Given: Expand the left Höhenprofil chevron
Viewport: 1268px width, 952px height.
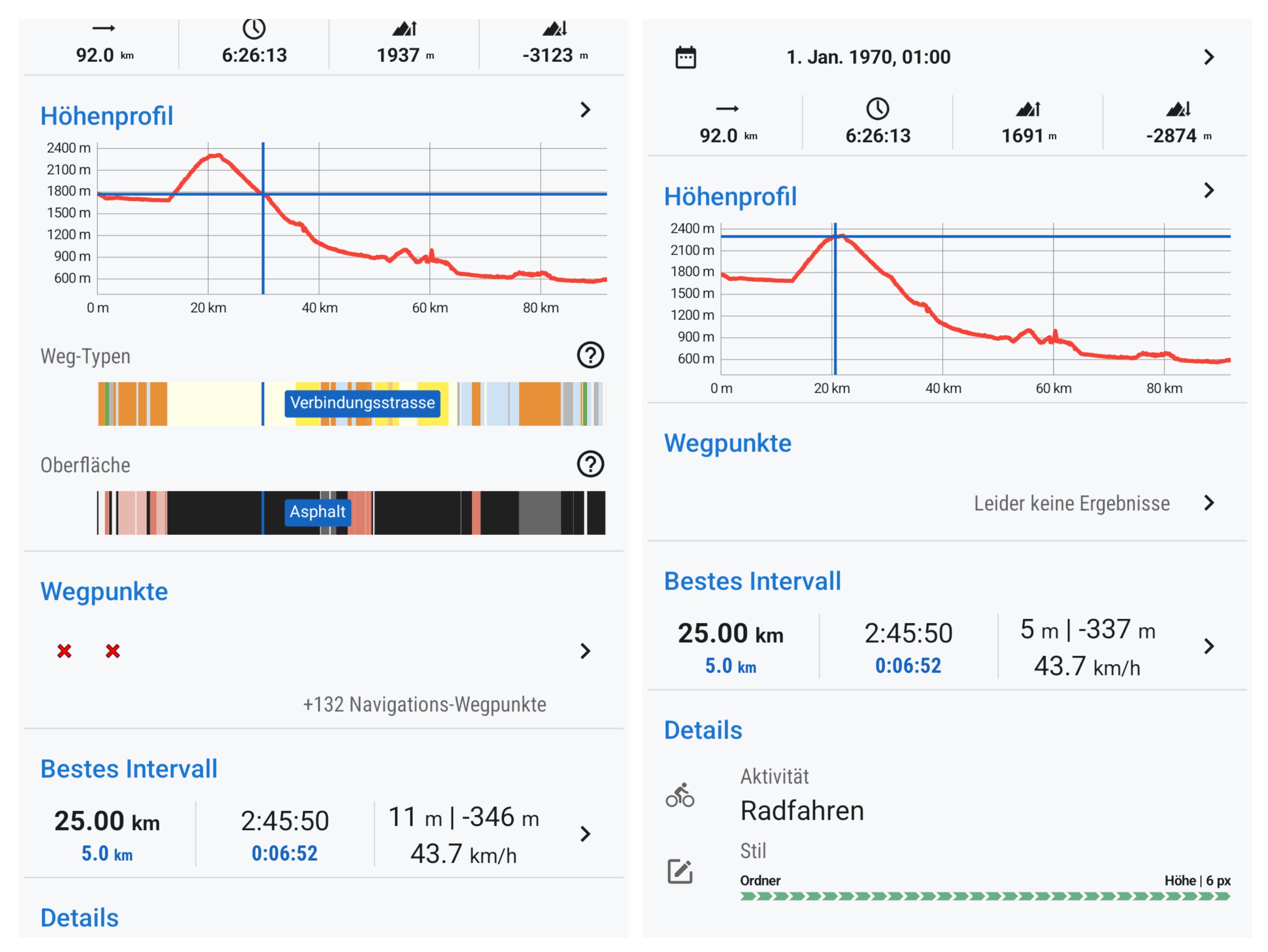Looking at the screenshot, I should point(585,110).
